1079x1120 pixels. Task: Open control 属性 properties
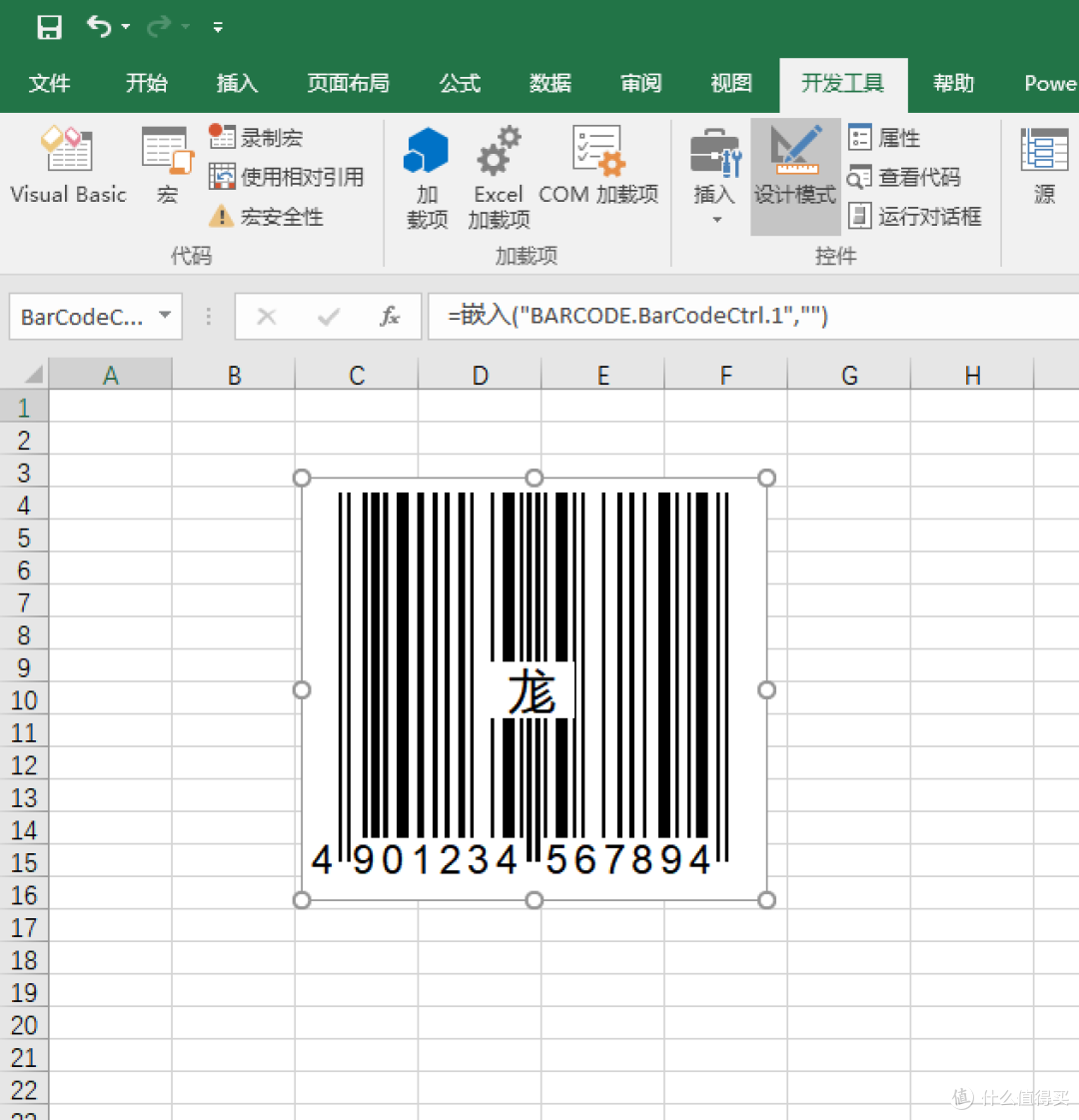884,137
